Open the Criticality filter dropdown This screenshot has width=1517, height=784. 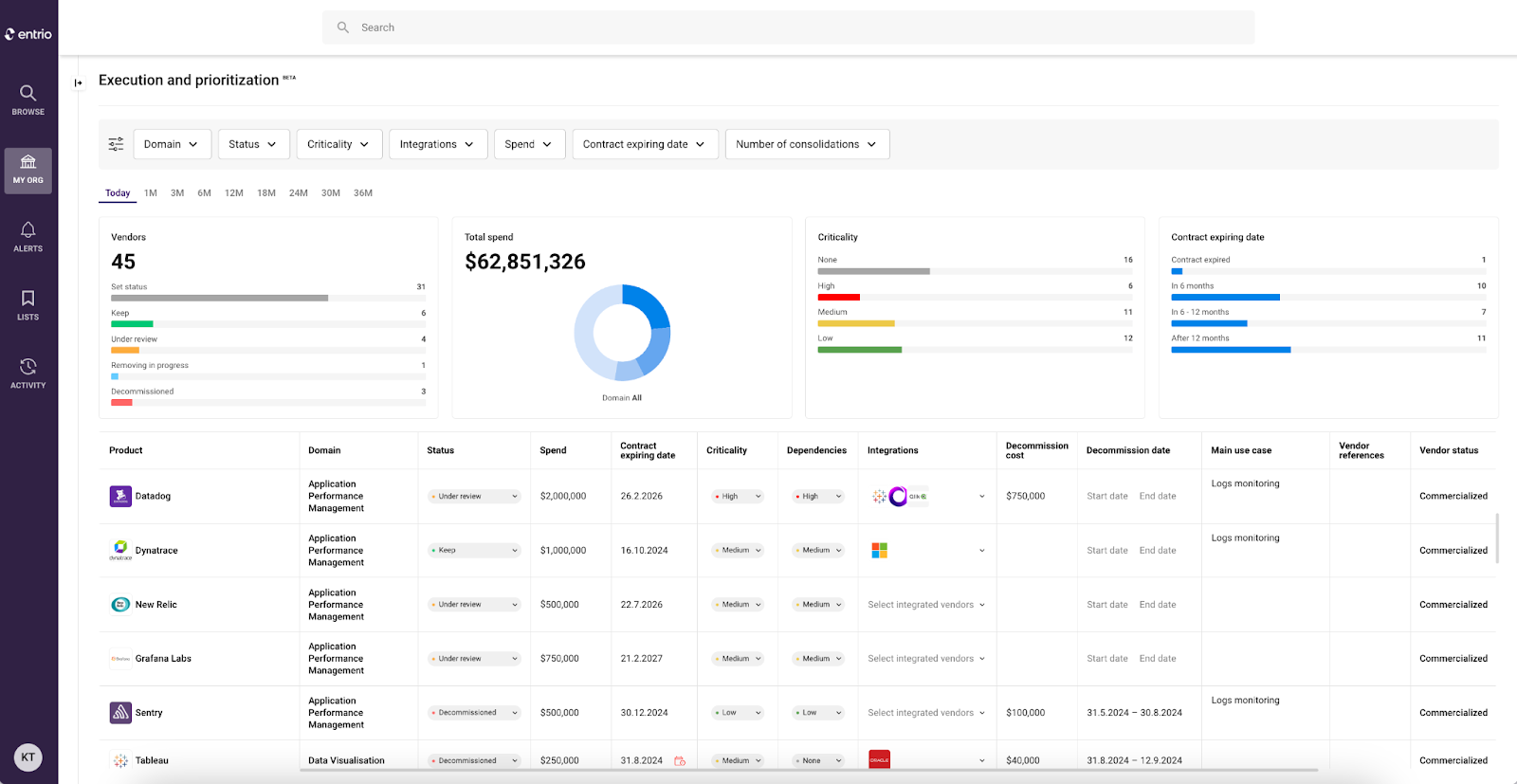pos(339,144)
